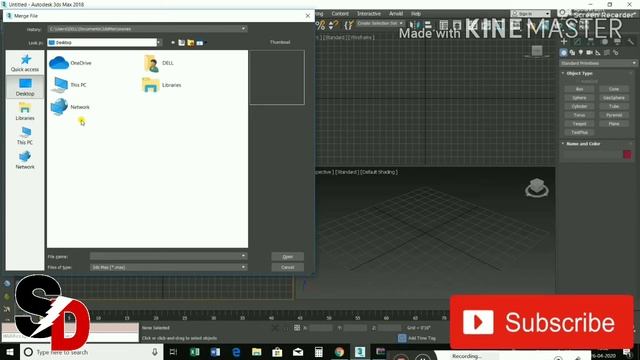The width and height of the screenshot is (640, 360).
Task: Toggle Spinner Snap in 3ds Max toolbar
Action: click(x=333, y=25)
